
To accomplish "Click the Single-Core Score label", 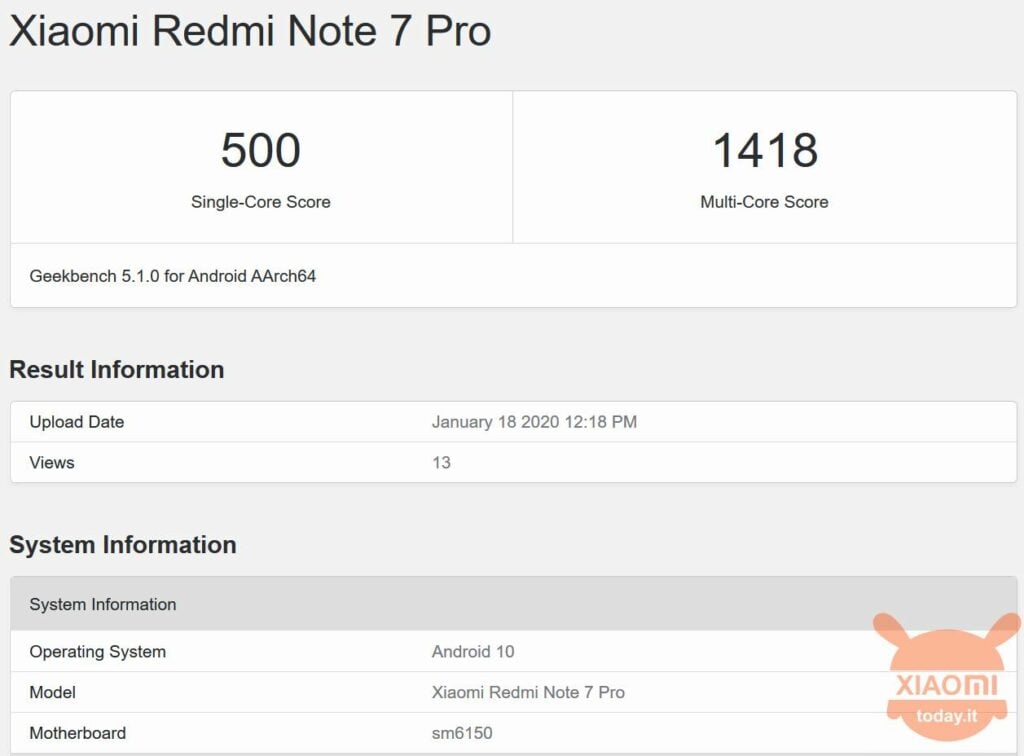I will coord(261,202).
